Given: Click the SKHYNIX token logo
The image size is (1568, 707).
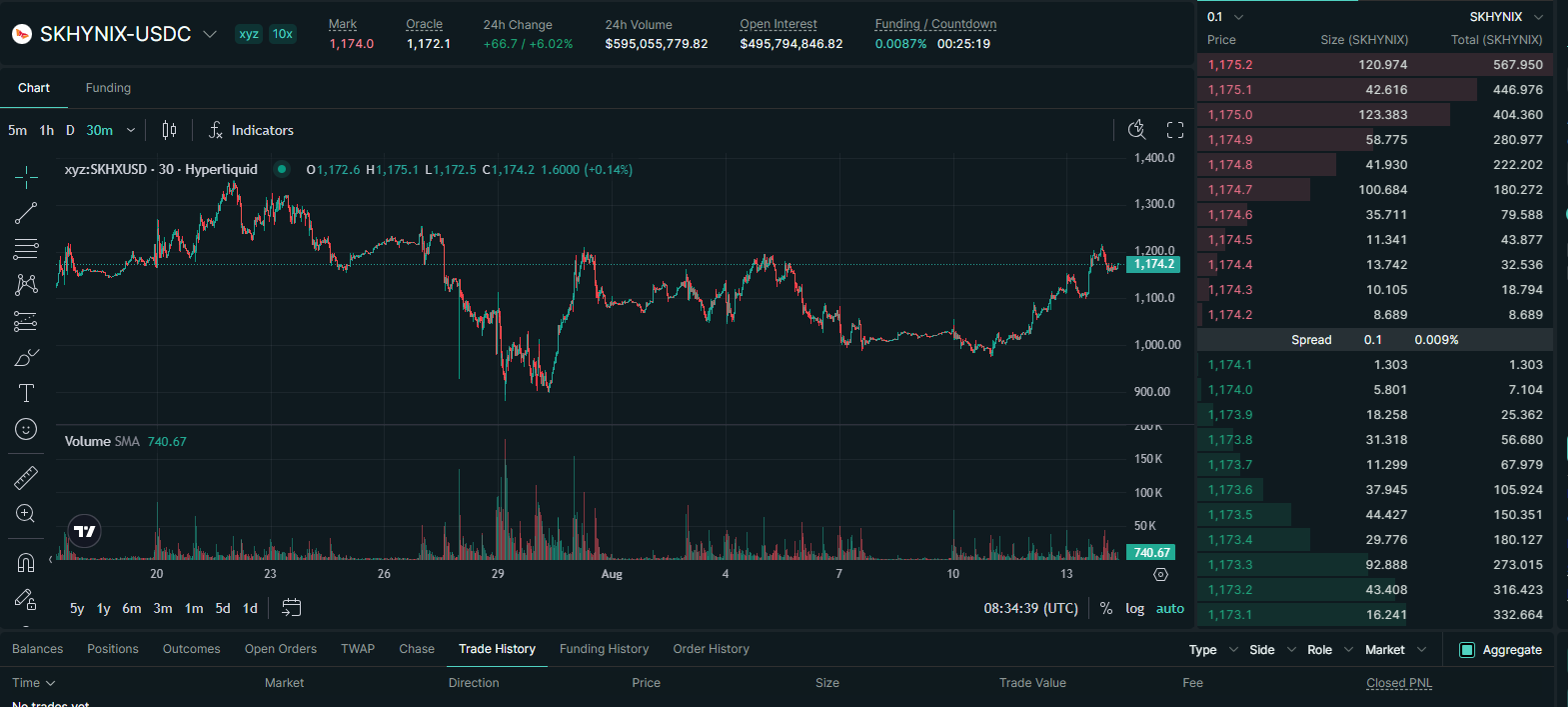Looking at the screenshot, I should click(22, 34).
